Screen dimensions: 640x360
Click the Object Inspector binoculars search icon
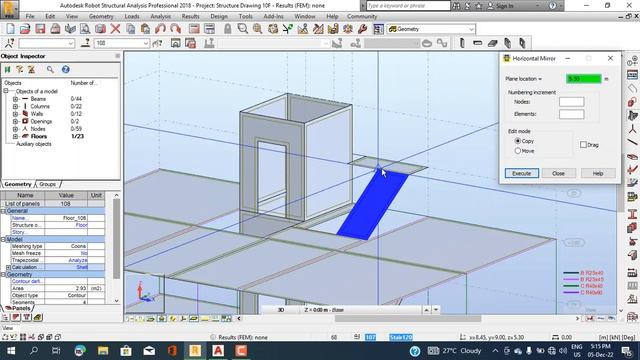pos(50,69)
